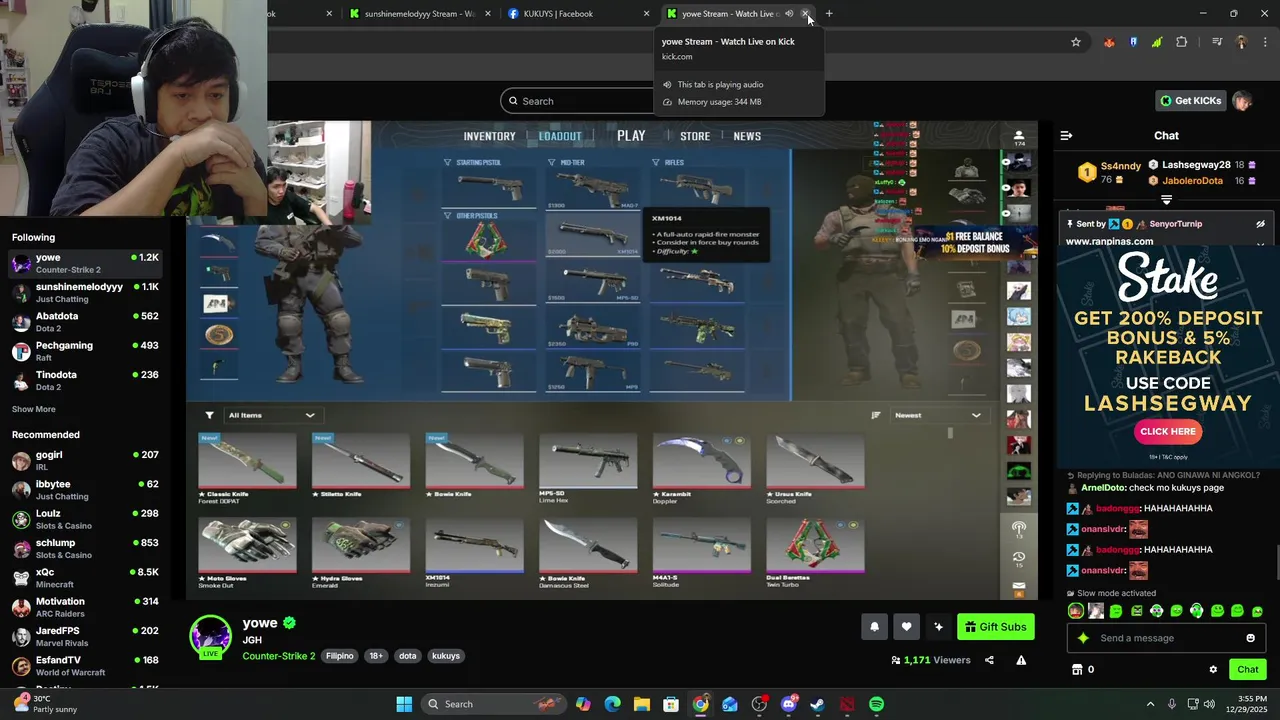Open the gogirl recommended channel

[x=84, y=460]
